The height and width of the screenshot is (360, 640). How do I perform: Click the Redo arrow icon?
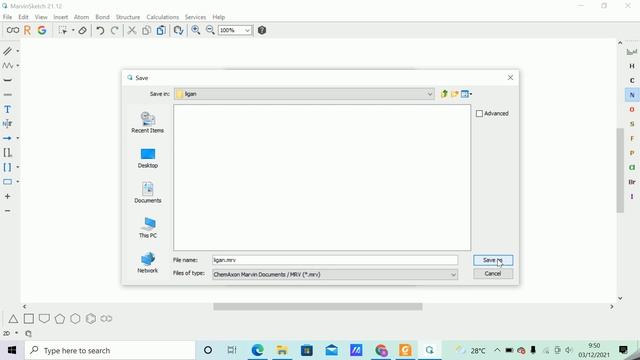[115, 30]
